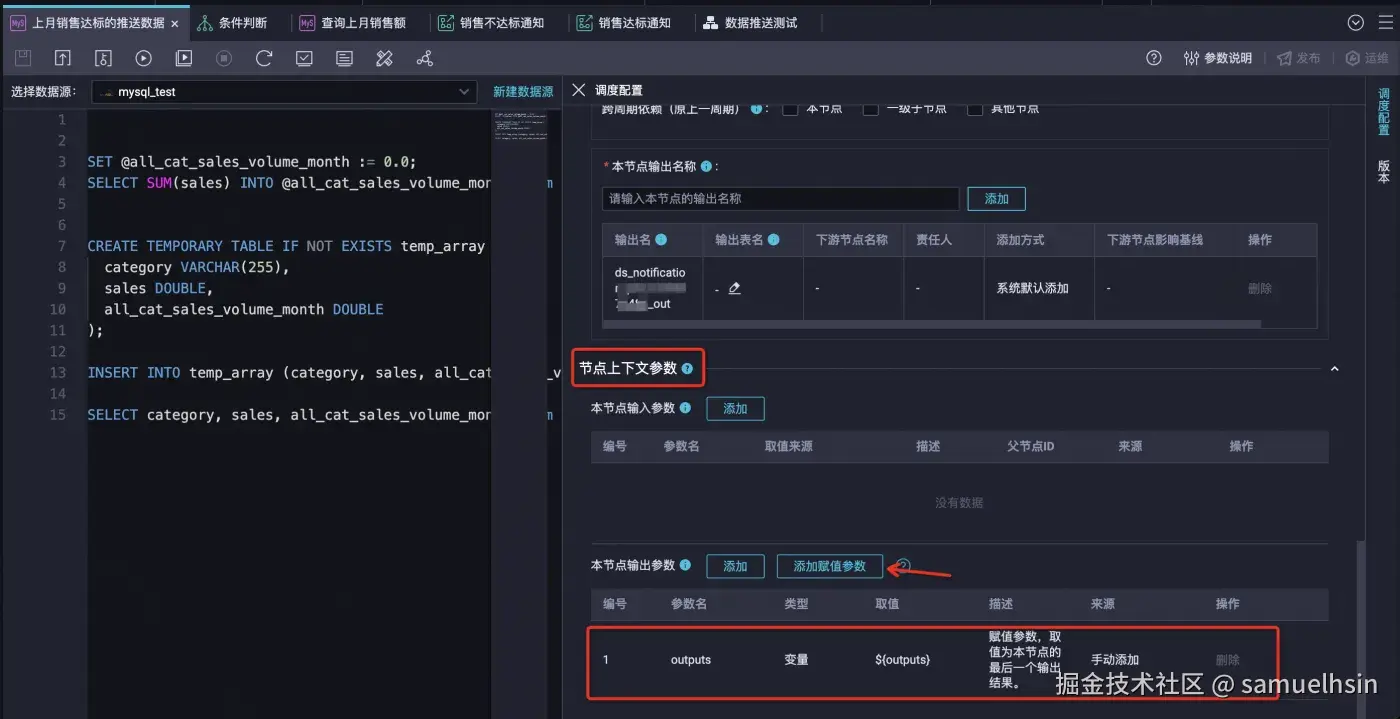Screen dimensions: 1400x719
Task: Click 添加 next to output name input
Action: 996,199
